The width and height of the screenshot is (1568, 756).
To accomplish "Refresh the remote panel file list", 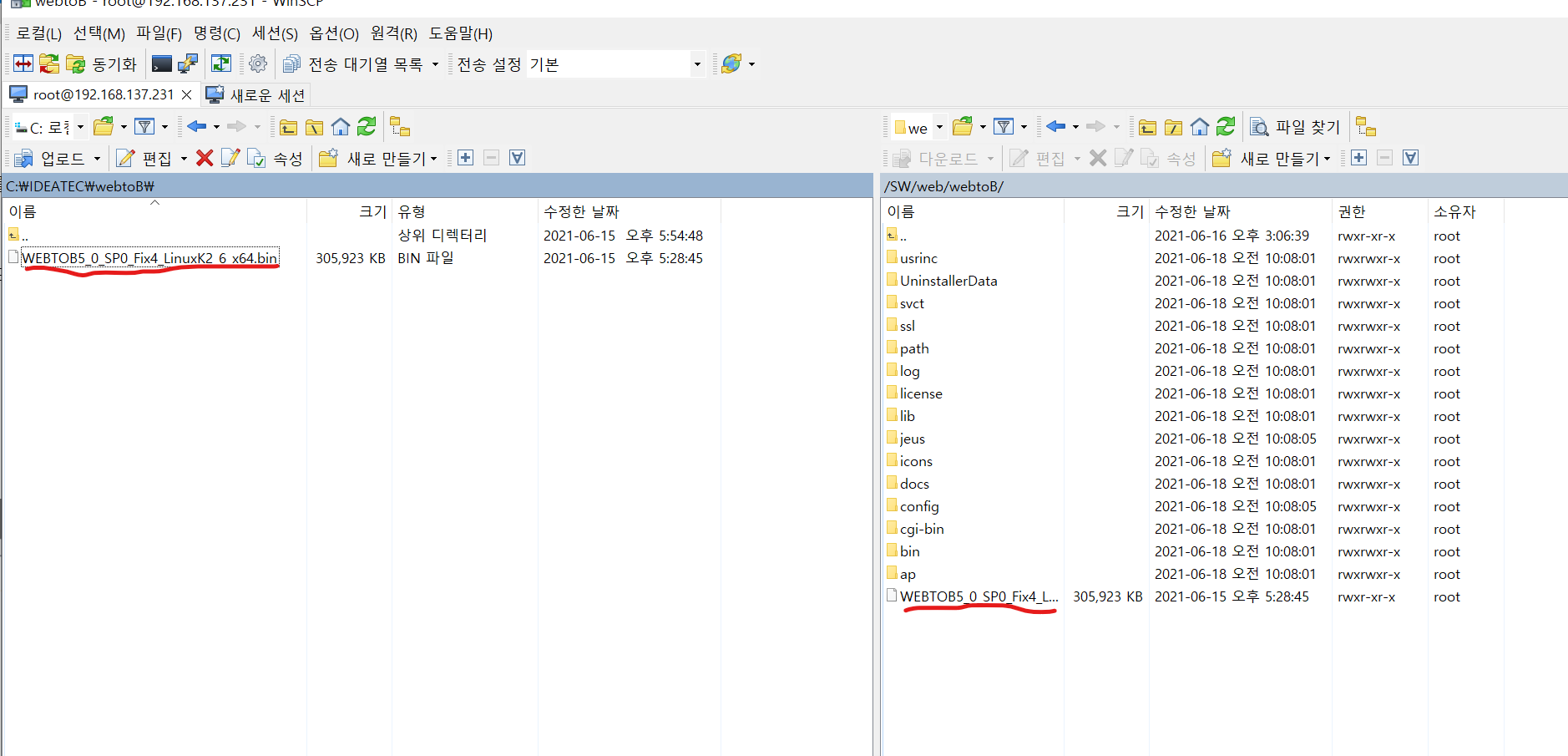I will click(x=1226, y=126).
